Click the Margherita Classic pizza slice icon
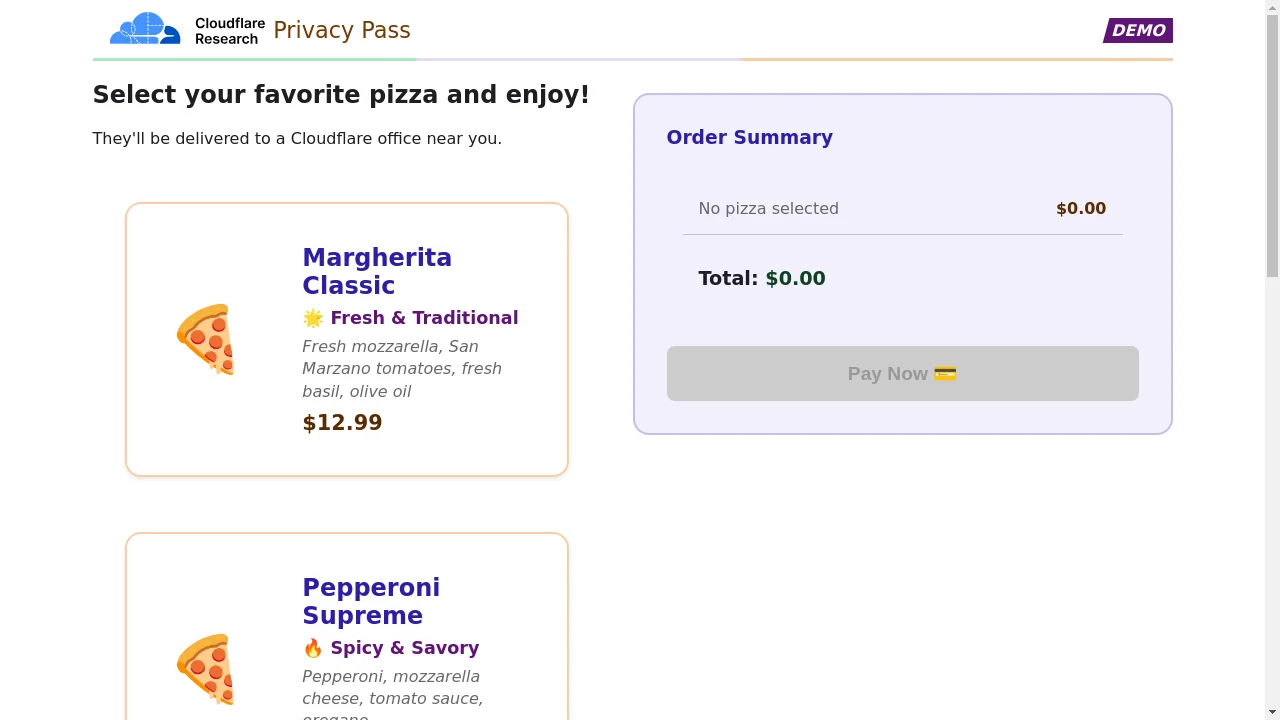This screenshot has height=720, width=1280. click(206, 339)
